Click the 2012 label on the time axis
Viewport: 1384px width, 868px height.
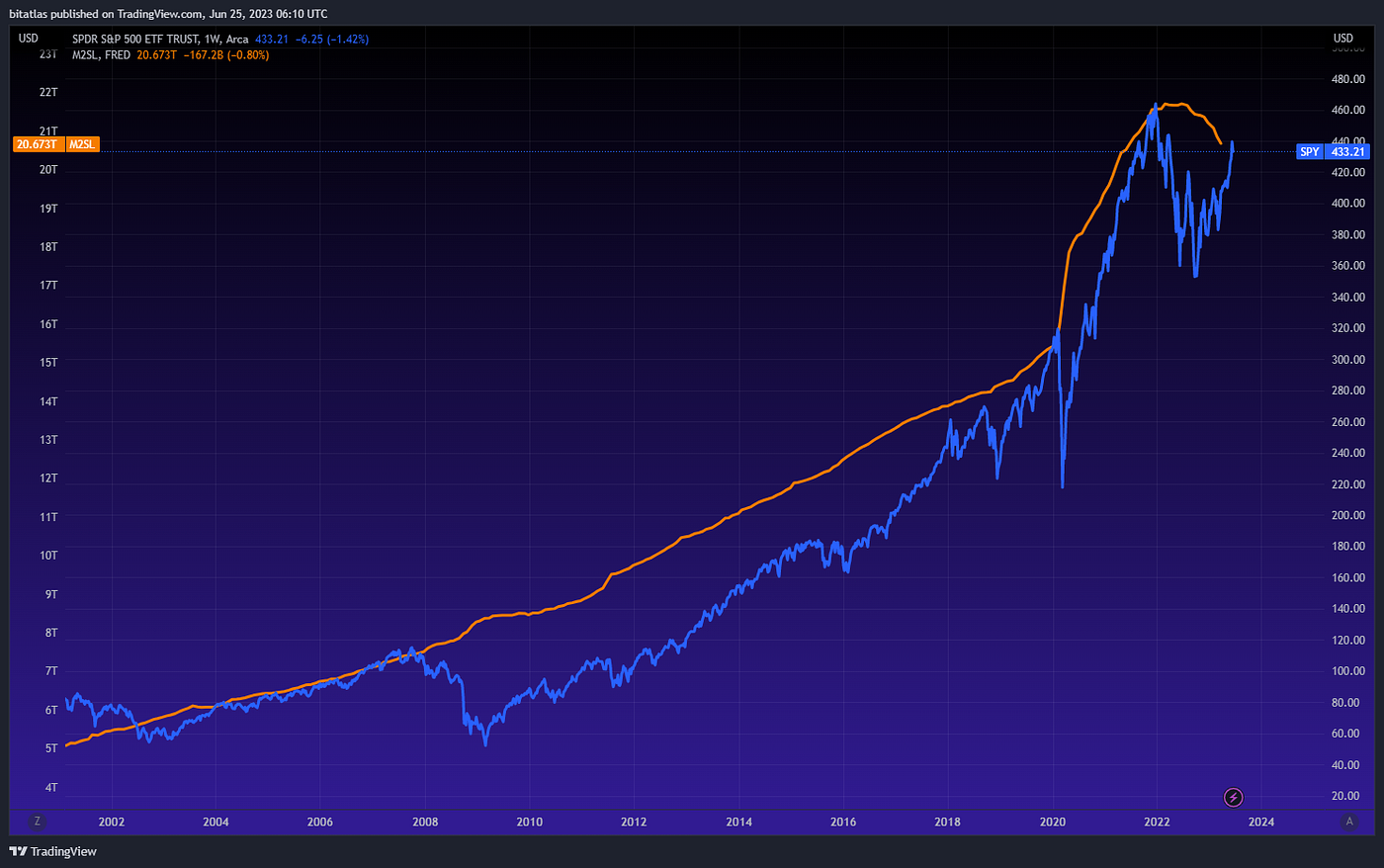coord(634,822)
